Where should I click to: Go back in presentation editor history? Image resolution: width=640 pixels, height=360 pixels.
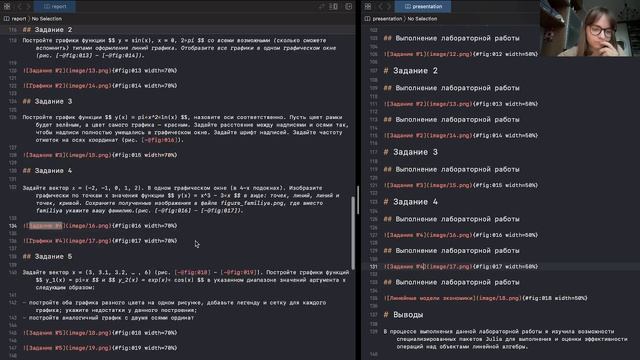click(x=380, y=6)
